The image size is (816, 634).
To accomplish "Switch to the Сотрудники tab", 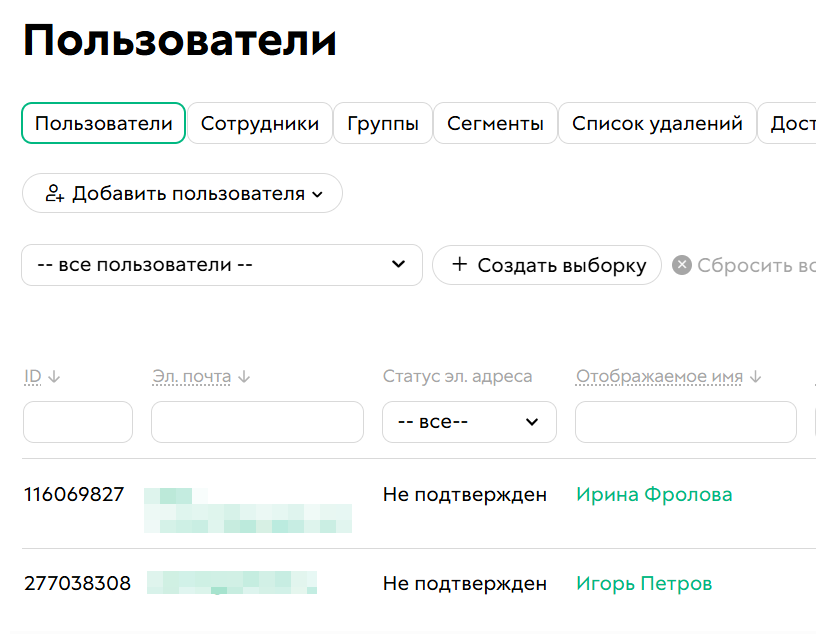I will point(260,122).
